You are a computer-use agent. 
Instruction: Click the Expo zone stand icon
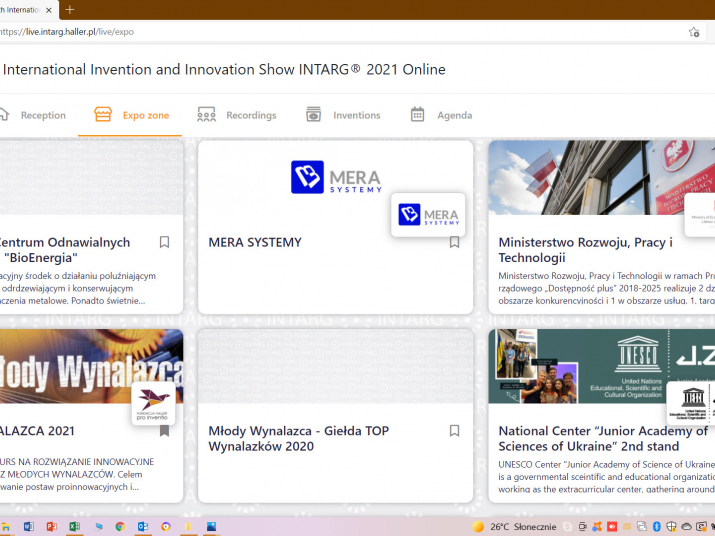pyautogui.click(x=102, y=115)
